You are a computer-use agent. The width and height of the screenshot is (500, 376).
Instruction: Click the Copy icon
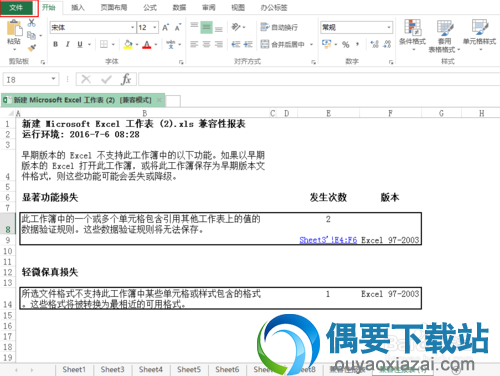point(31,35)
